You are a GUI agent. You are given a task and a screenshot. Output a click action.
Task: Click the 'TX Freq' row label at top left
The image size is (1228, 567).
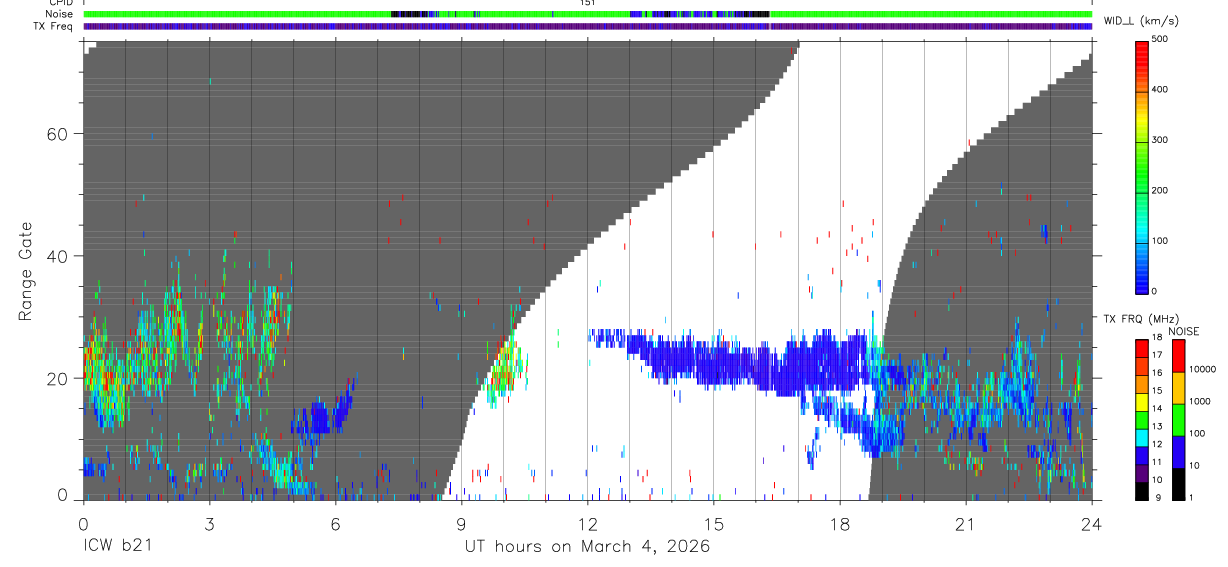(54, 26)
